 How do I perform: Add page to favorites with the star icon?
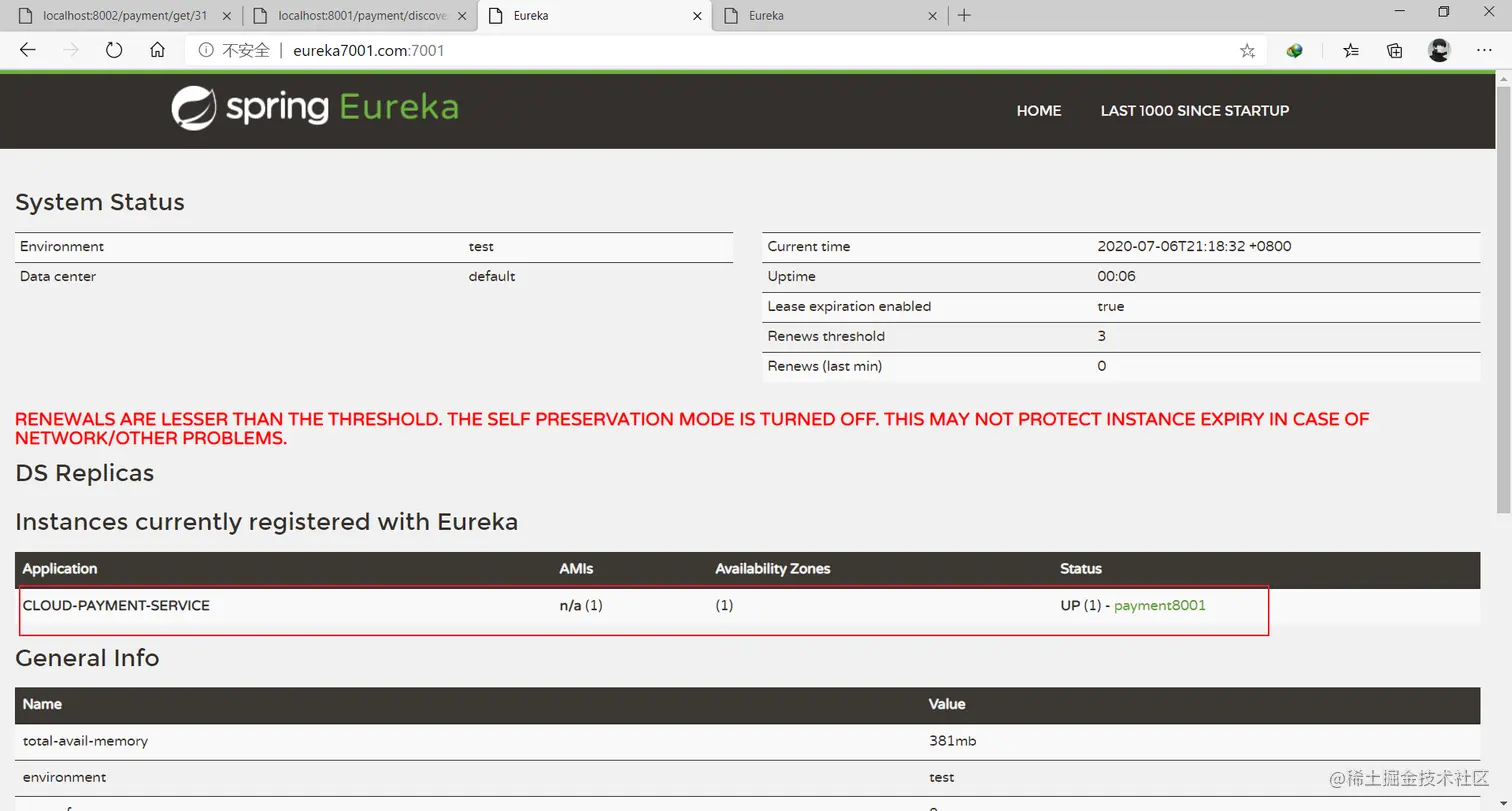point(1247,50)
